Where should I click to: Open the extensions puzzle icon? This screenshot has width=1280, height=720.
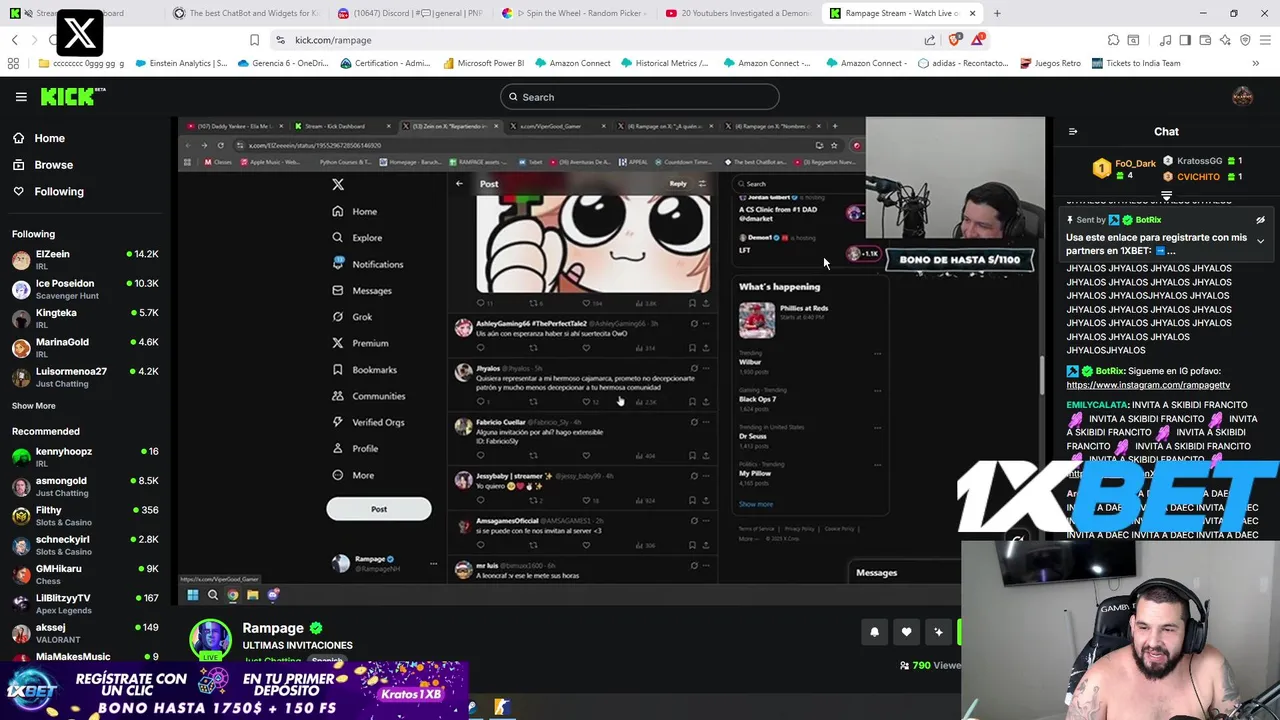1113,40
